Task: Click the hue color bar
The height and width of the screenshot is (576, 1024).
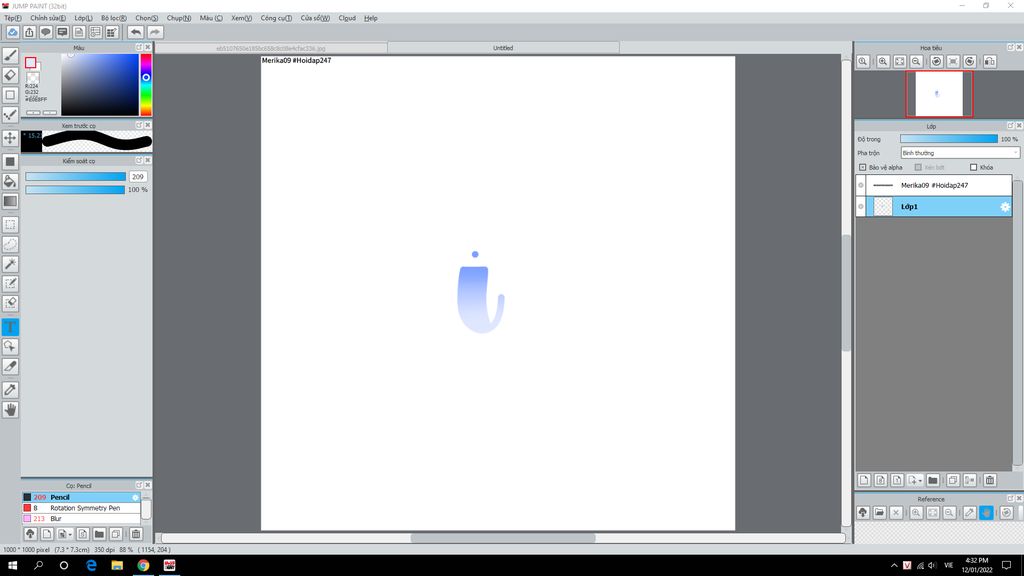Action: (x=146, y=85)
